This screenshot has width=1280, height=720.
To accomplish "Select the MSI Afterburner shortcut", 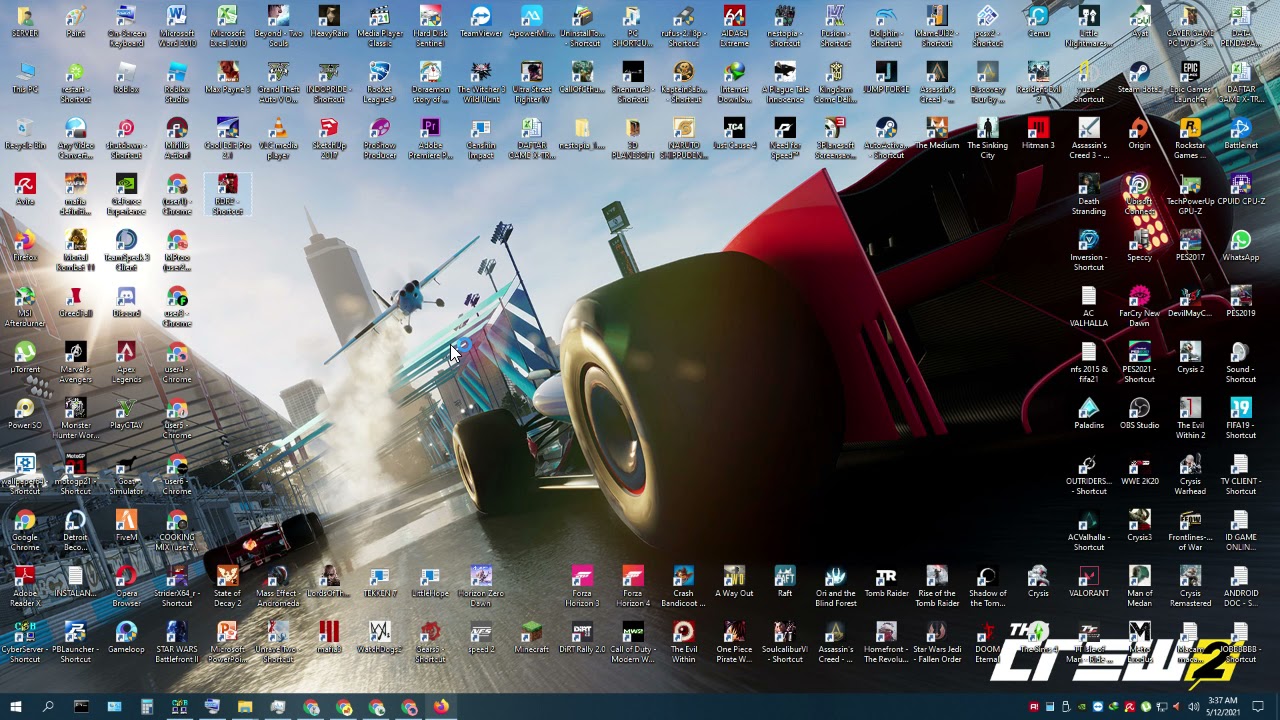I will coord(25,307).
